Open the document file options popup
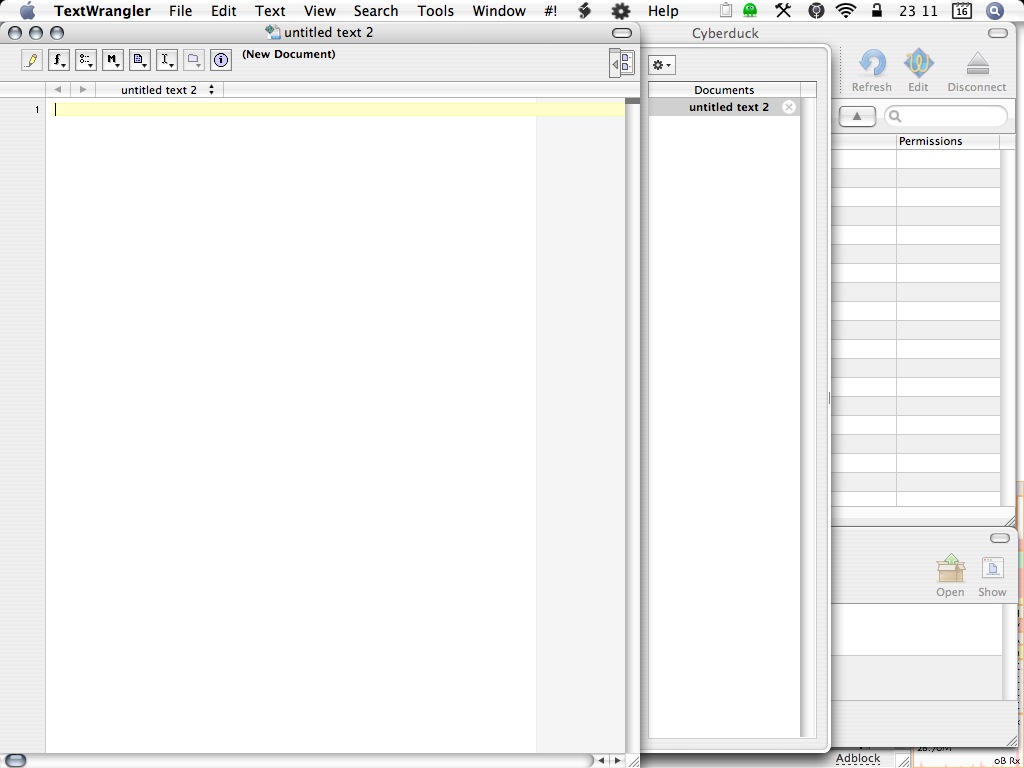Screen dimensions: 1024x768 pos(140,60)
